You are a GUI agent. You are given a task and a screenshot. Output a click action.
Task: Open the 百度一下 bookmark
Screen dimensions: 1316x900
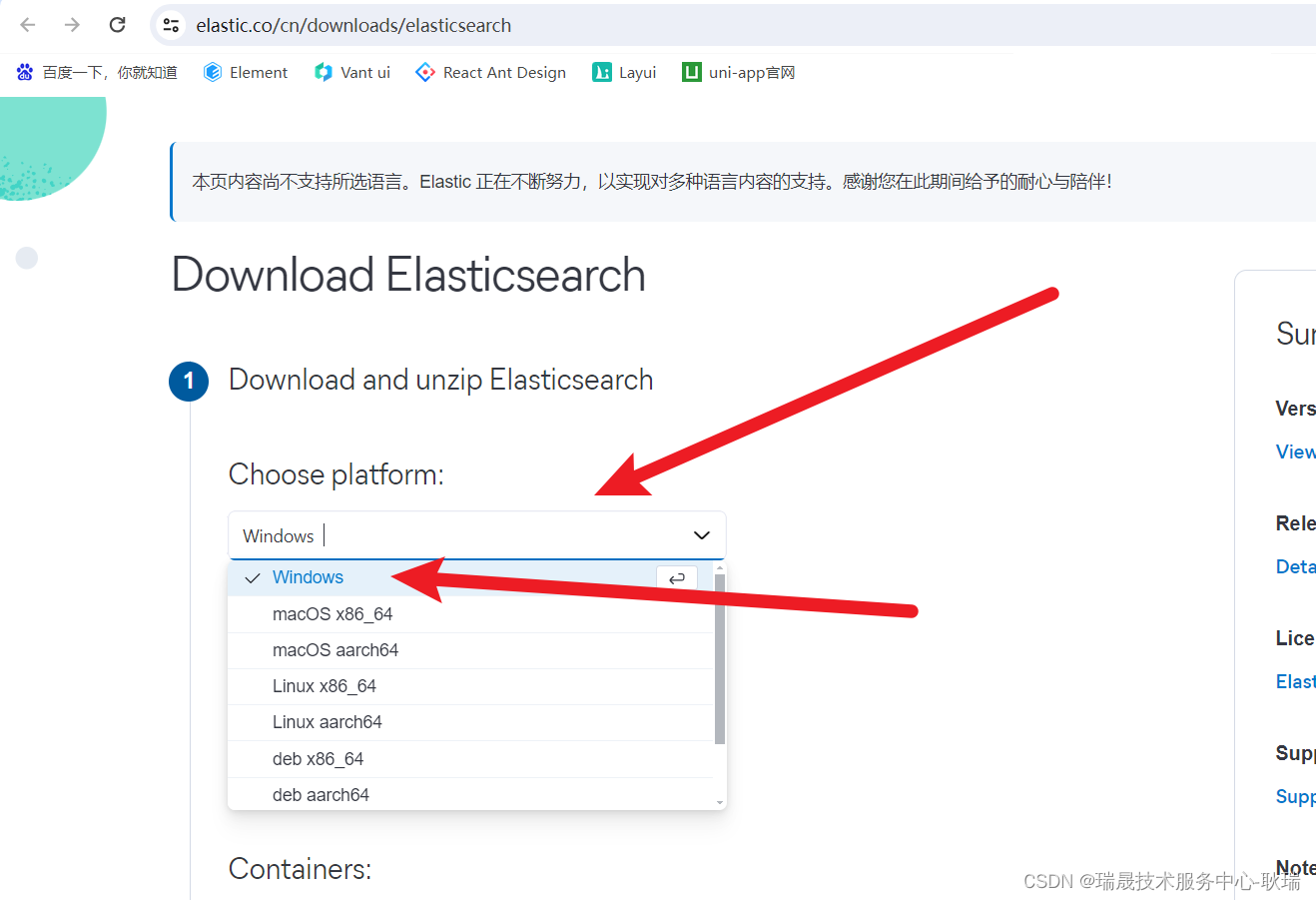(97, 72)
